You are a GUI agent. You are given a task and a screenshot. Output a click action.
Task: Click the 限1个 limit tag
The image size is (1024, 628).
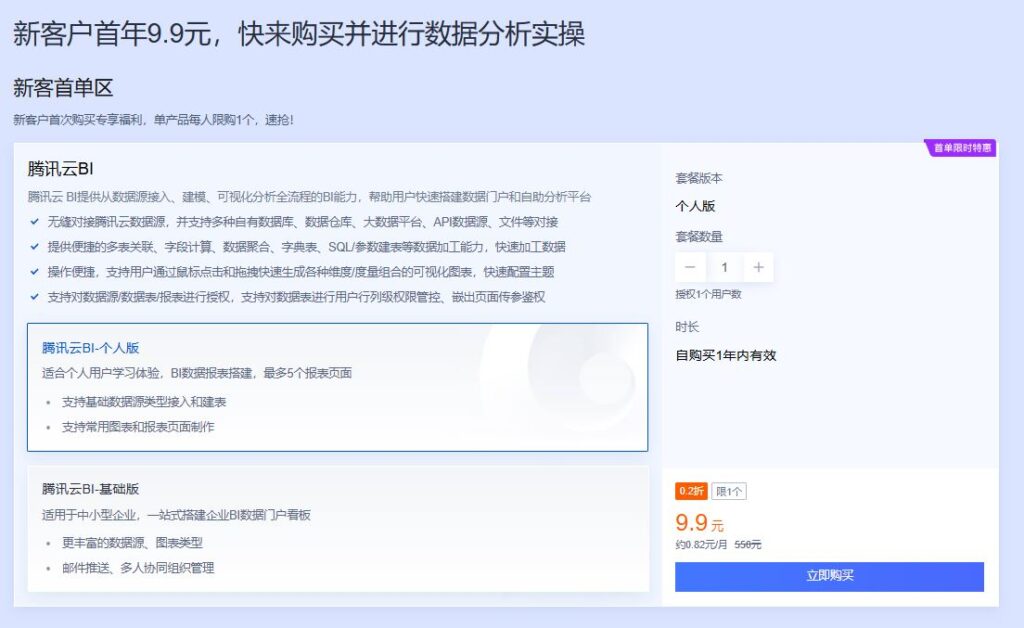click(x=729, y=492)
